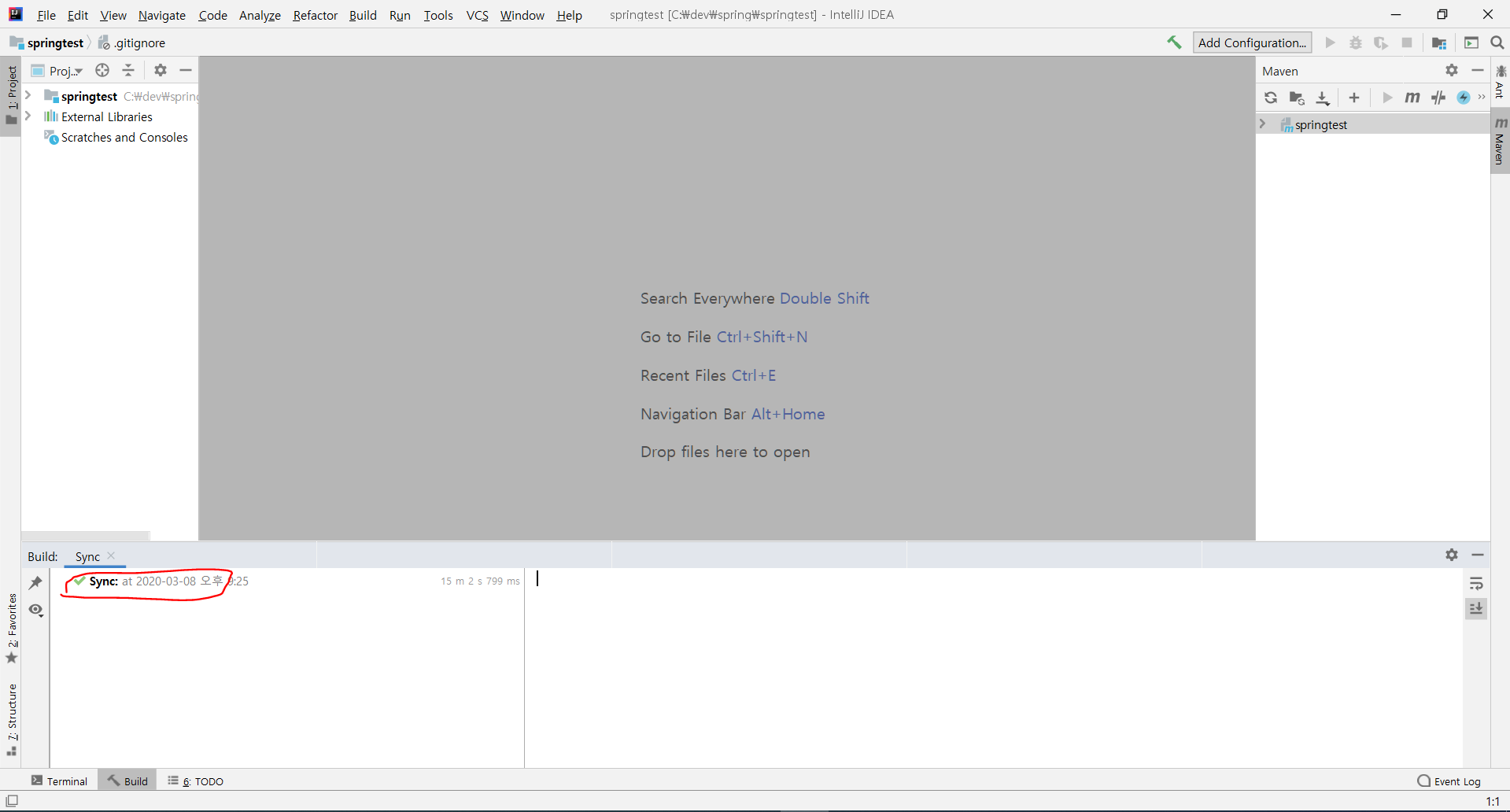Screen dimensions: 1510x812
Task: Open the Build menu
Action: coord(363,15)
